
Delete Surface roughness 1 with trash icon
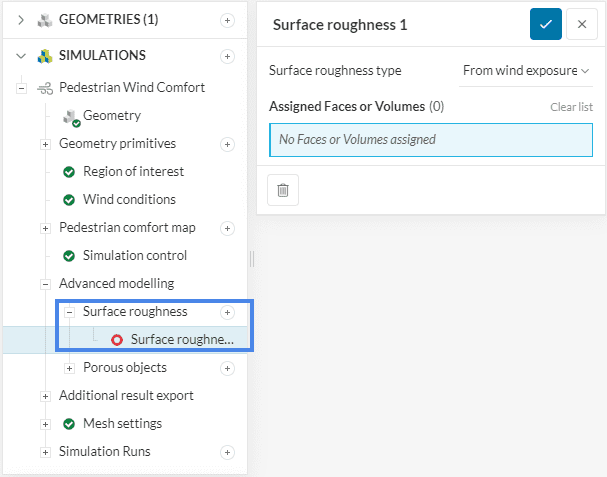point(283,189)
